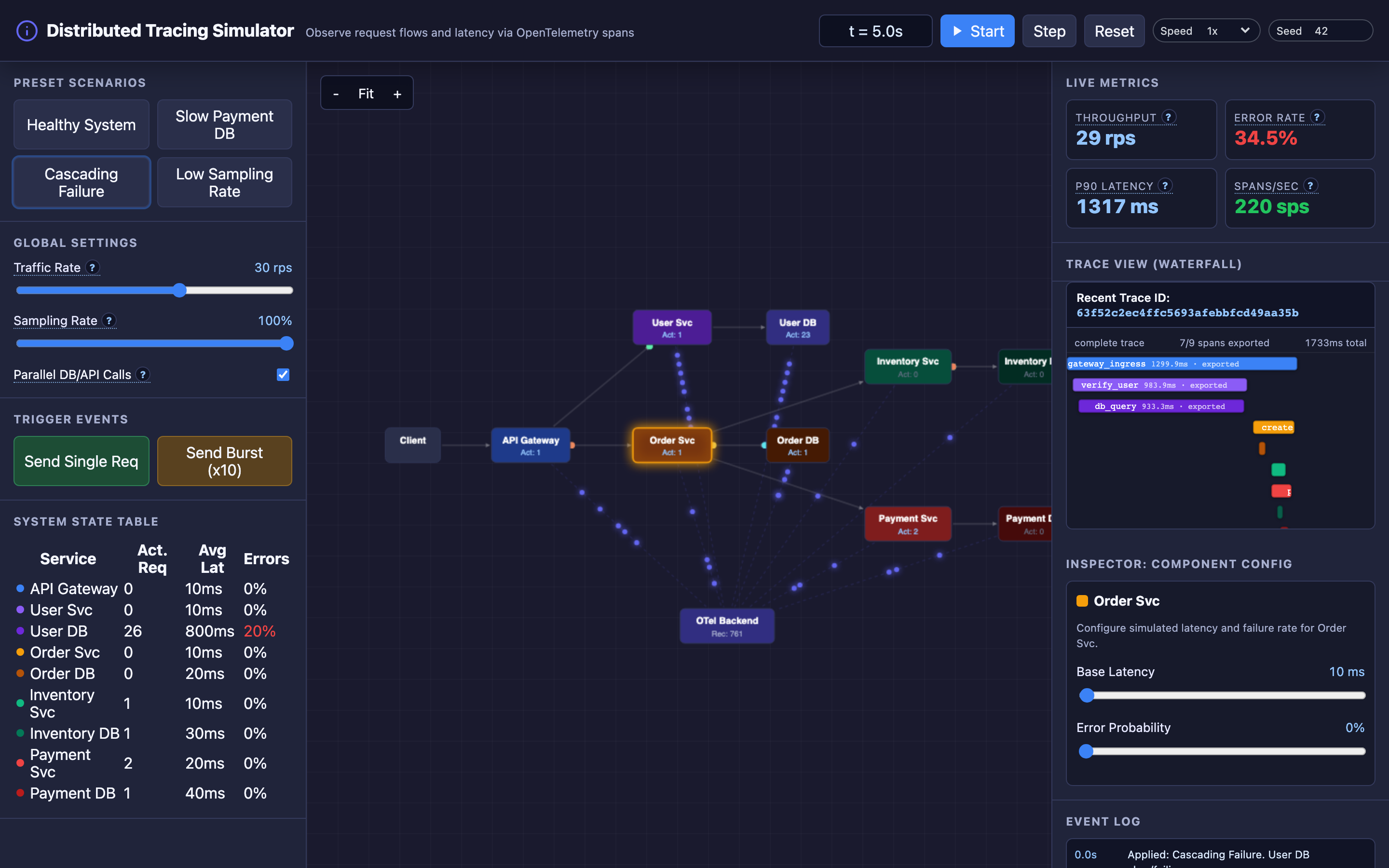Screen dimensions: 1389x868
Task: Select the API Gateway node
Action: pos(531,445)
